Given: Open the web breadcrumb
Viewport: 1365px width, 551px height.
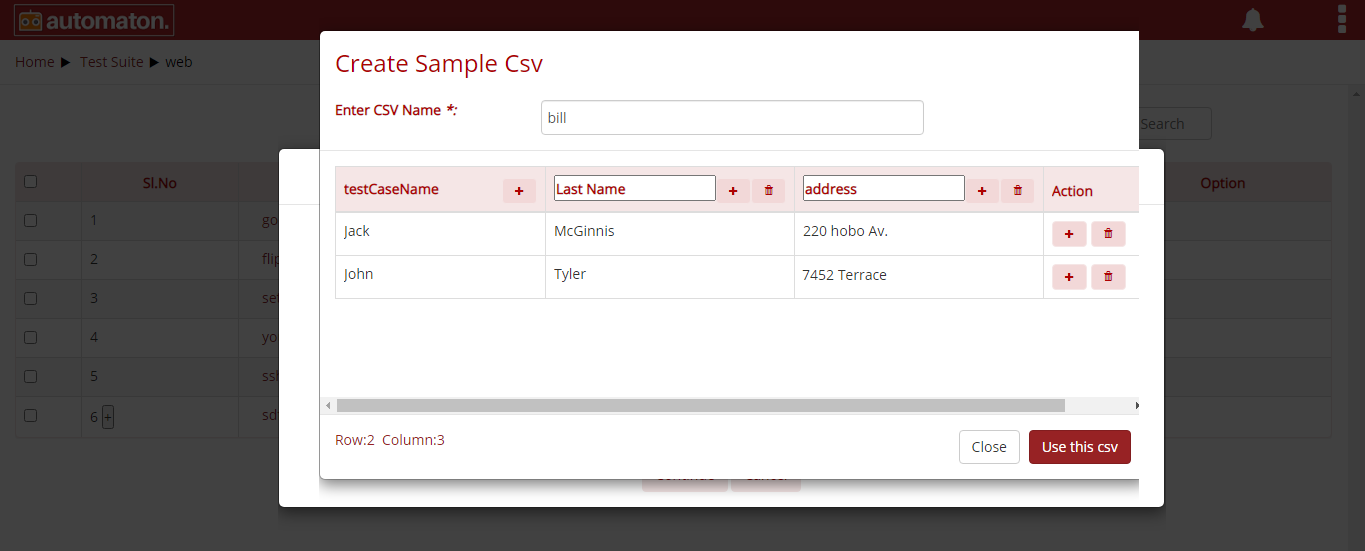Looking at the screenshot, I should [x=179, y=62].
